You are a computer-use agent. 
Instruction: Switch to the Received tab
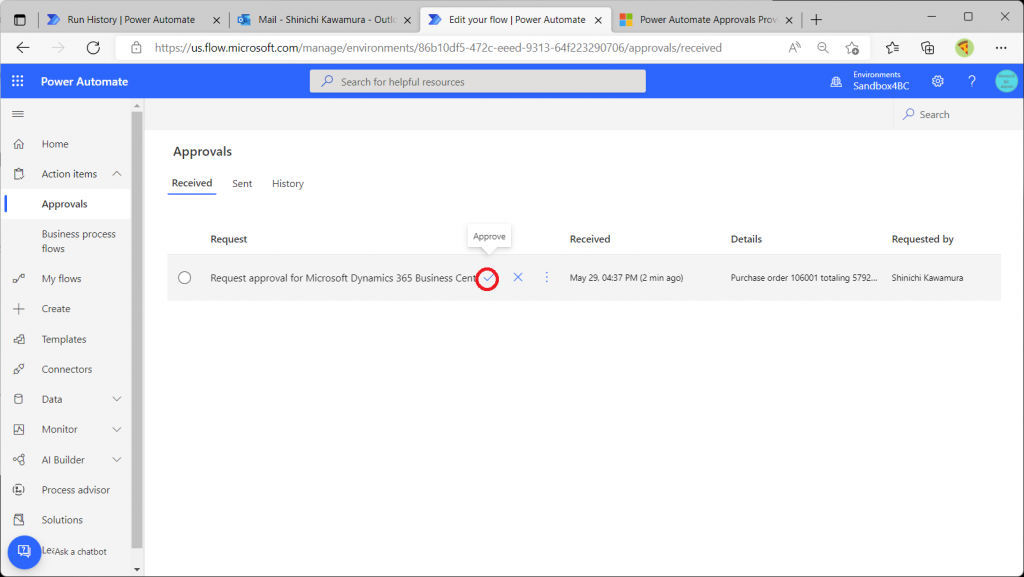[x=192, y=183]
